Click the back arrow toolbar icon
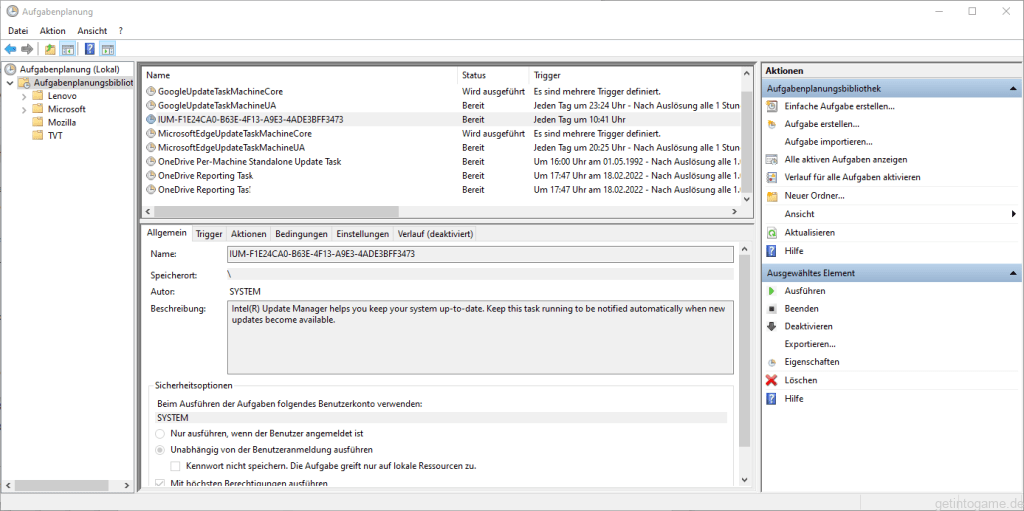Image resolution: width=1024 pixels, height=511 pixels. pos(10,49)
